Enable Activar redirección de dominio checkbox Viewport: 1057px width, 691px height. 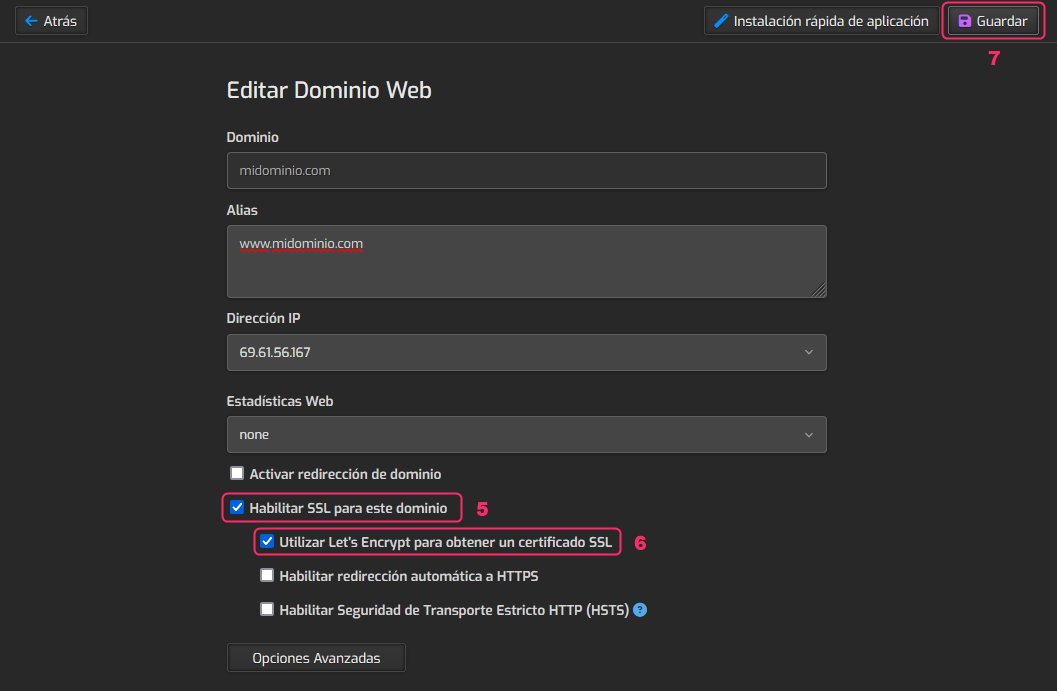pyautogui.click(x=237, y=474)
